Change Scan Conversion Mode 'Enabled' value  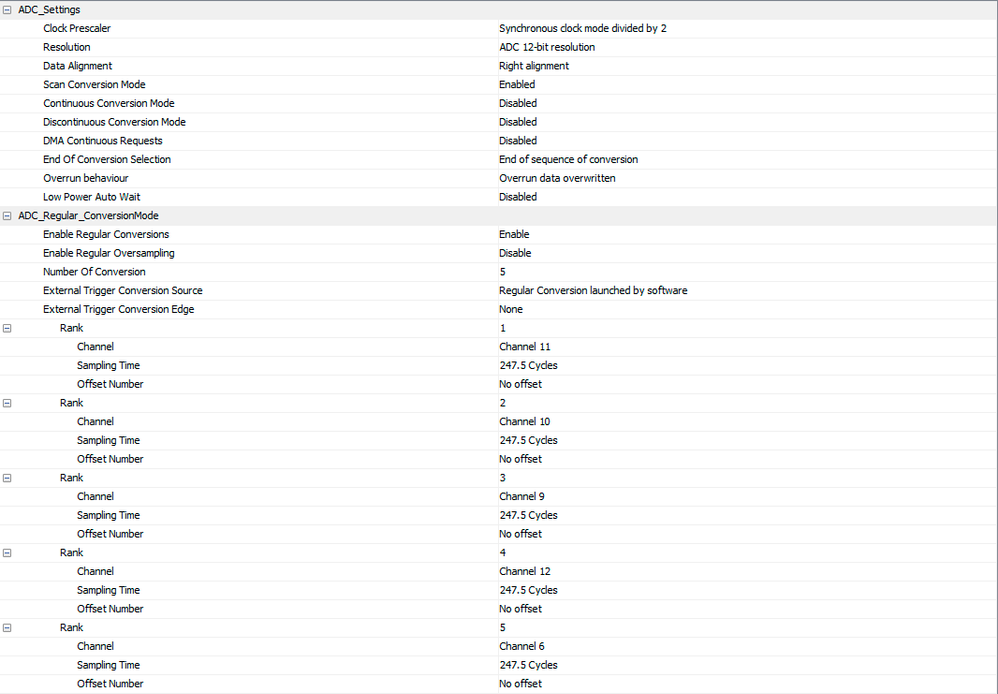pyautogui.click(x=517, y=85)
